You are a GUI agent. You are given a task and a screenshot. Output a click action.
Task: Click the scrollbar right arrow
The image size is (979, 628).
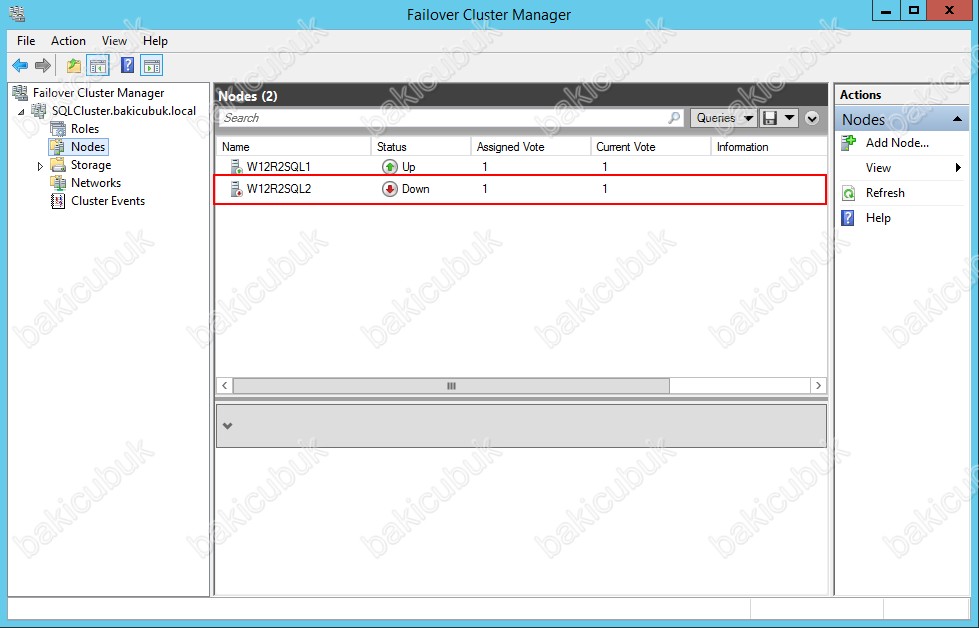(x=819, y=386)
